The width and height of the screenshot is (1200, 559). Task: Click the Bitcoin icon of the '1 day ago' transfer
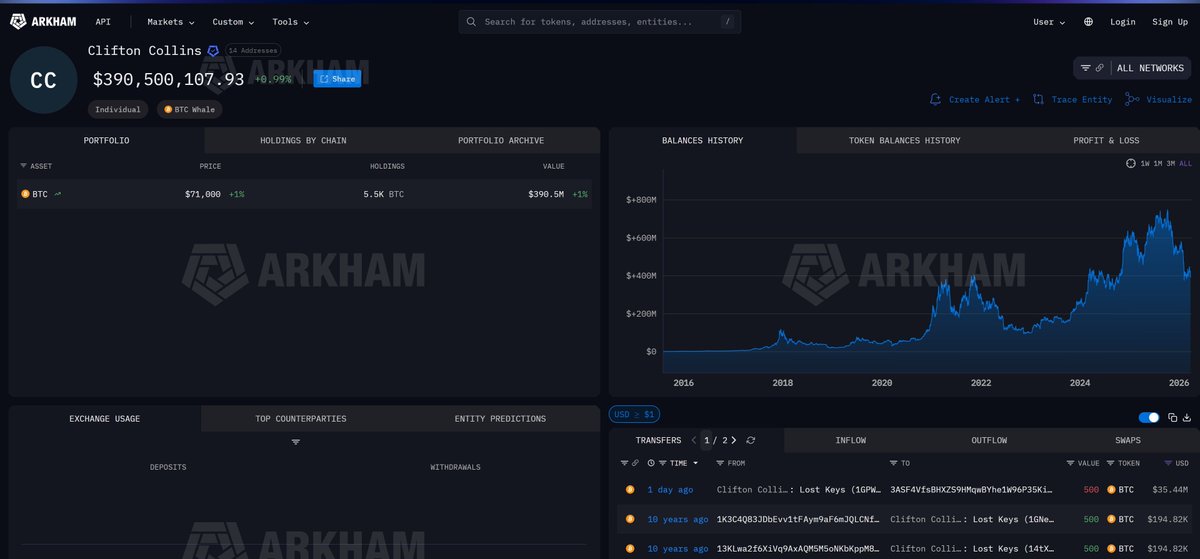pyautogui.click(x=630, y=490)
